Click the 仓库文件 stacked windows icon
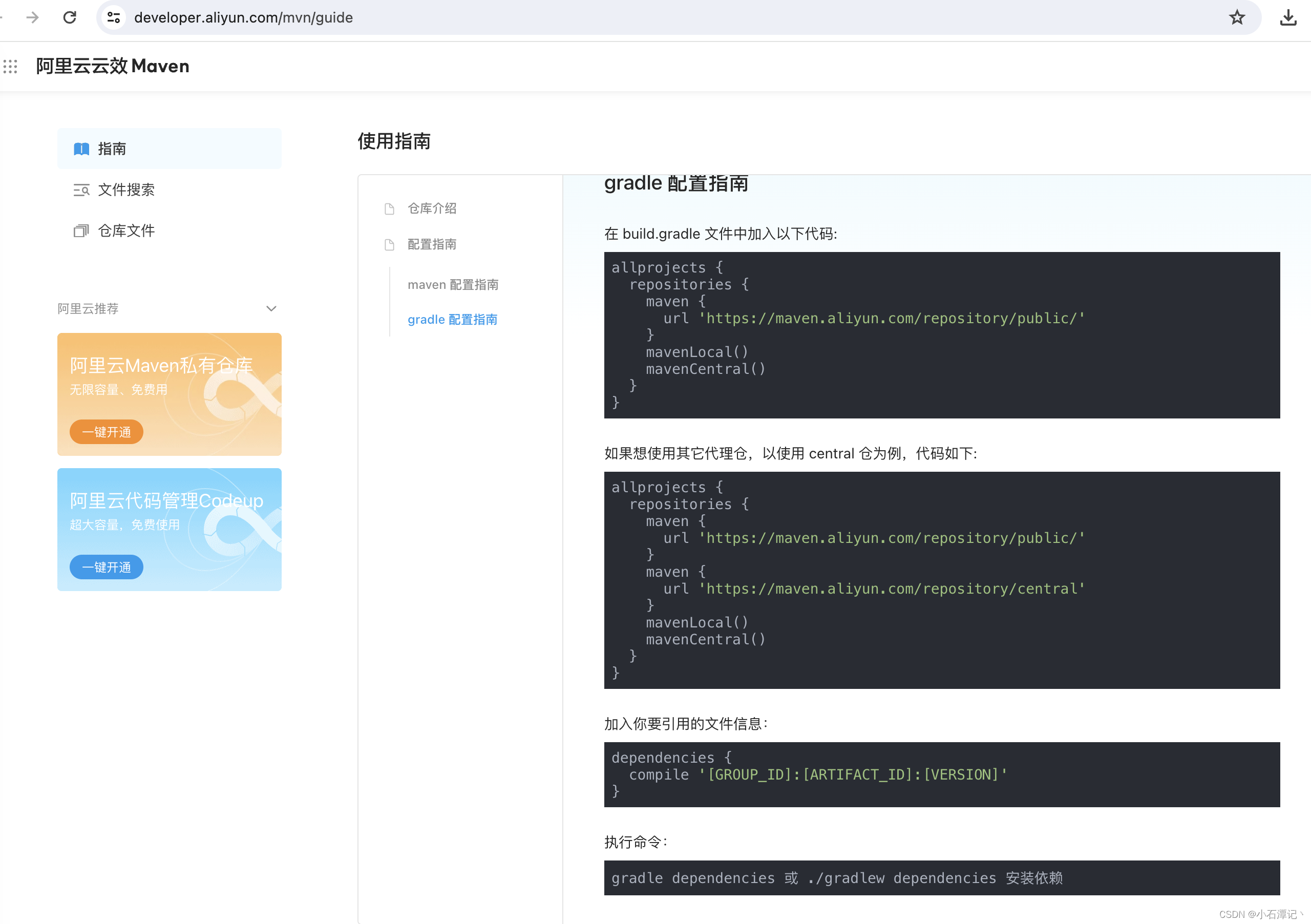1311x924 pixels. [81, 230]
